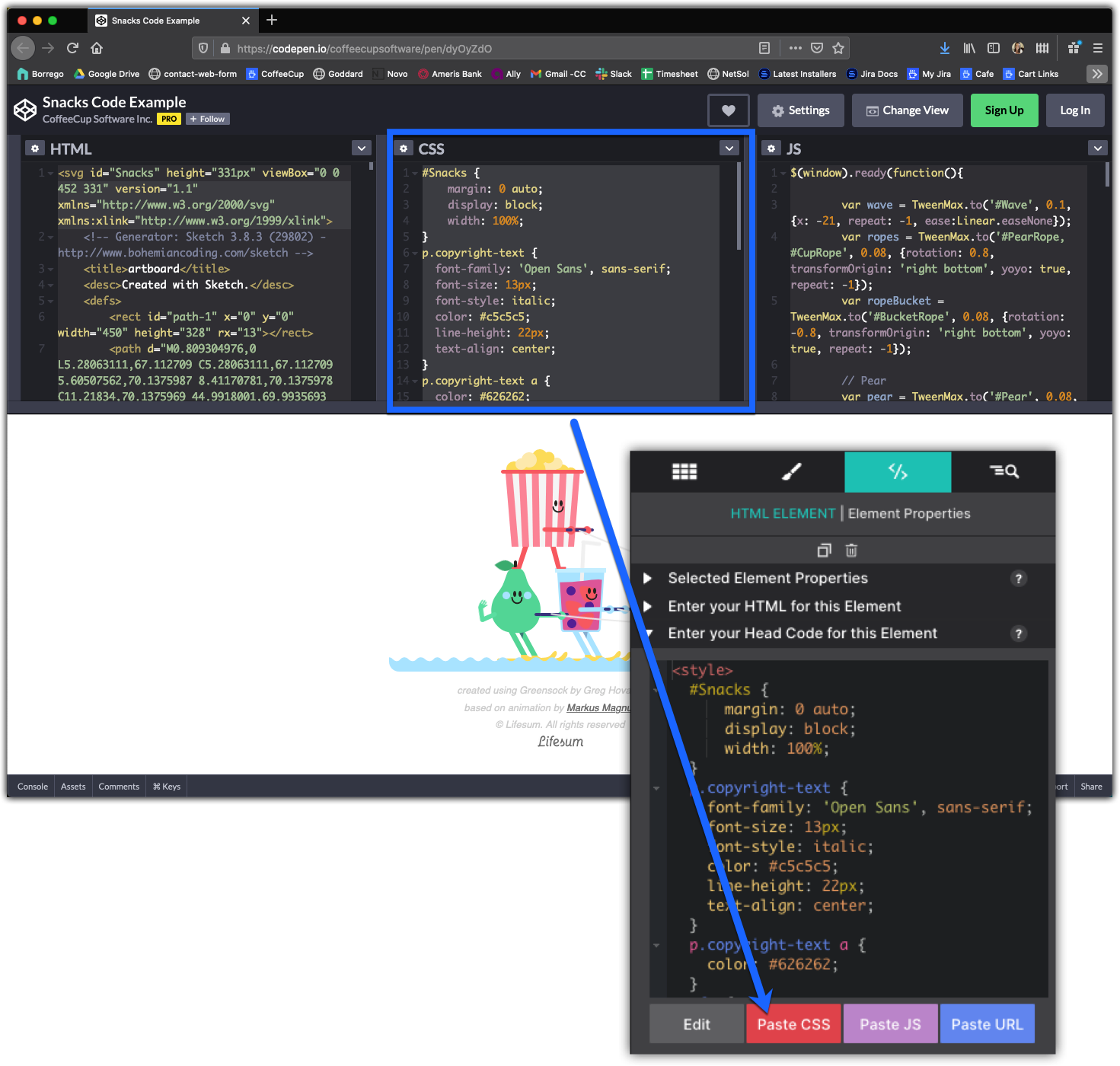Click the green Sign Up button

(1004, 110)
